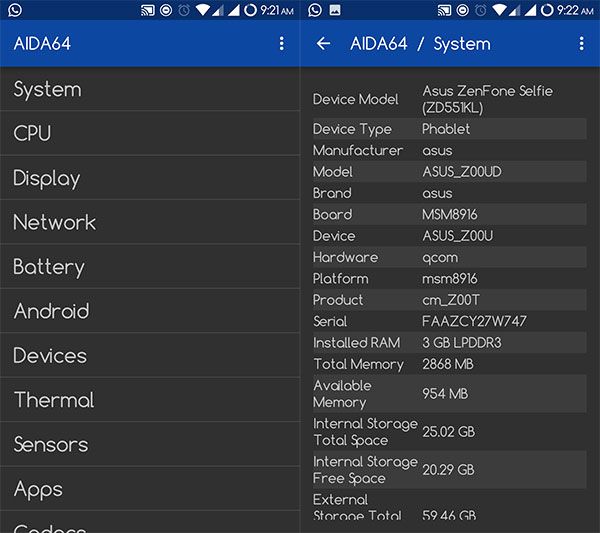Tap cast icon in left status bar
The width and height of the screenshot is (600, 533).
[x=148, y=10]
